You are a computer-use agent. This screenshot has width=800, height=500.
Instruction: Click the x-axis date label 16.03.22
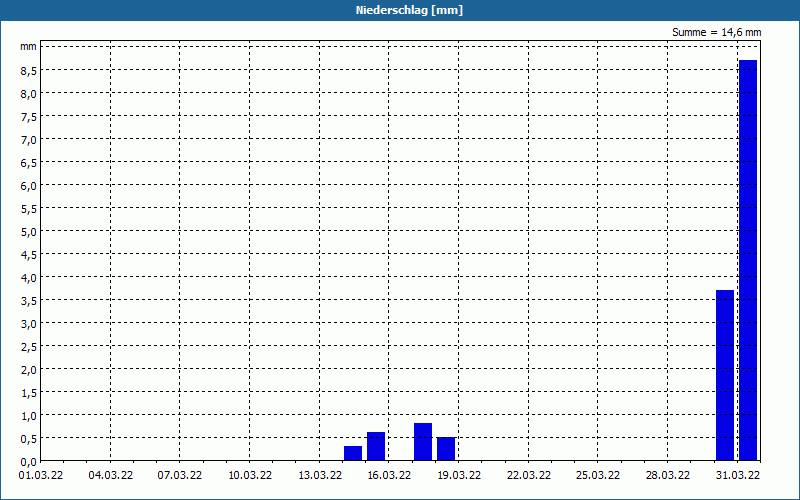(x=389, y=475)
